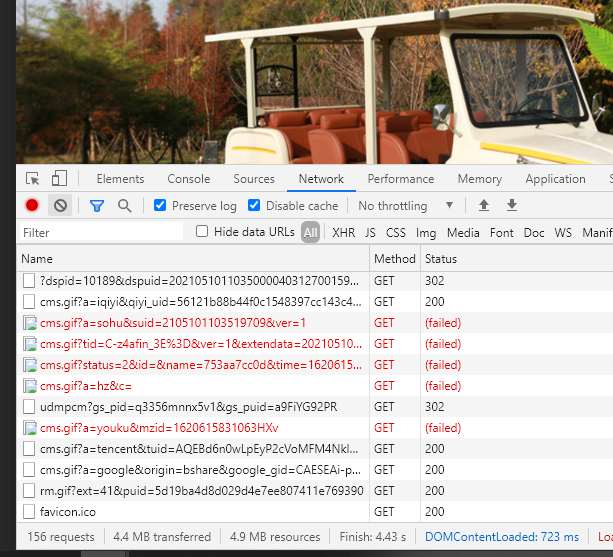613x557 pixels.
Task: Open the No throttling dropdown
Action: pyautogui.click(x=406, y=206)
